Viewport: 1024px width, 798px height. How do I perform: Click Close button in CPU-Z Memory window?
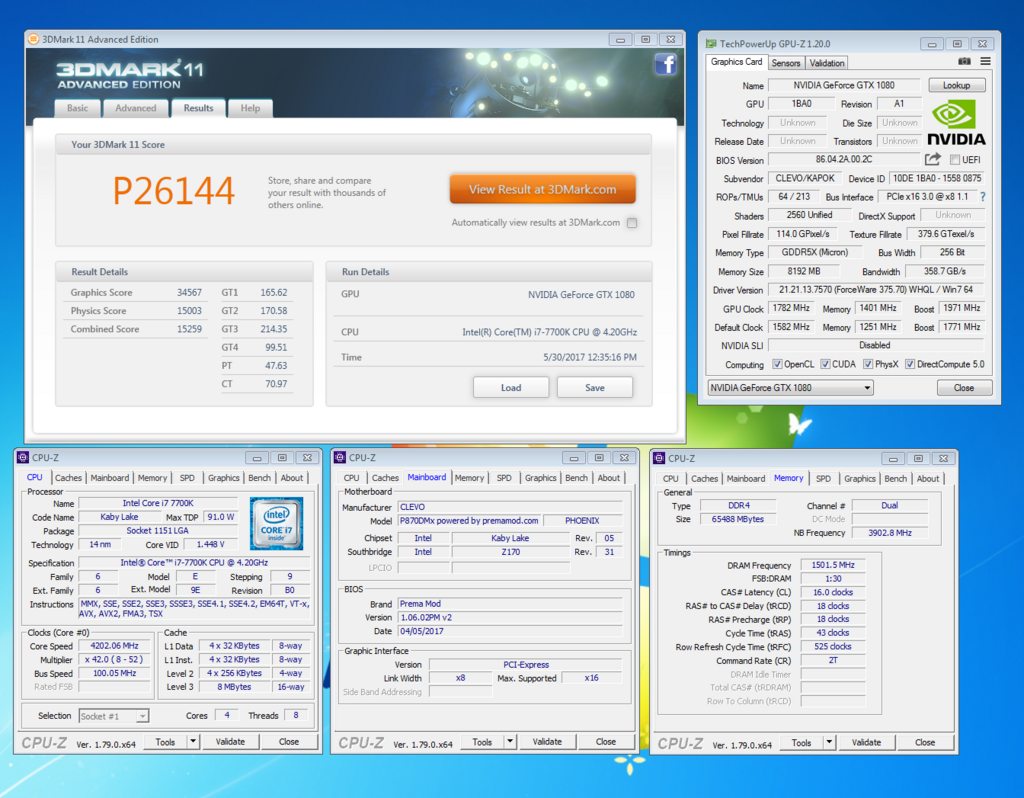(x=925, y=742)
